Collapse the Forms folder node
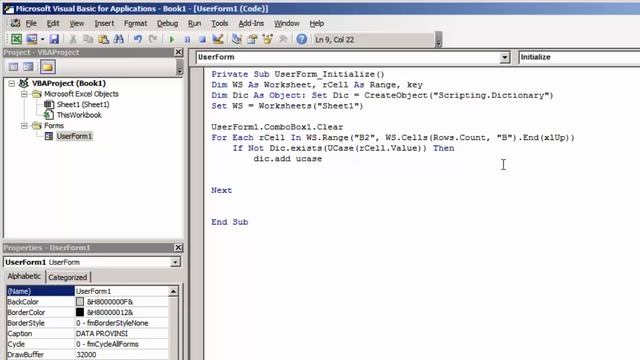This screenshot has height=360, width=640. click(x=24, y=126)
